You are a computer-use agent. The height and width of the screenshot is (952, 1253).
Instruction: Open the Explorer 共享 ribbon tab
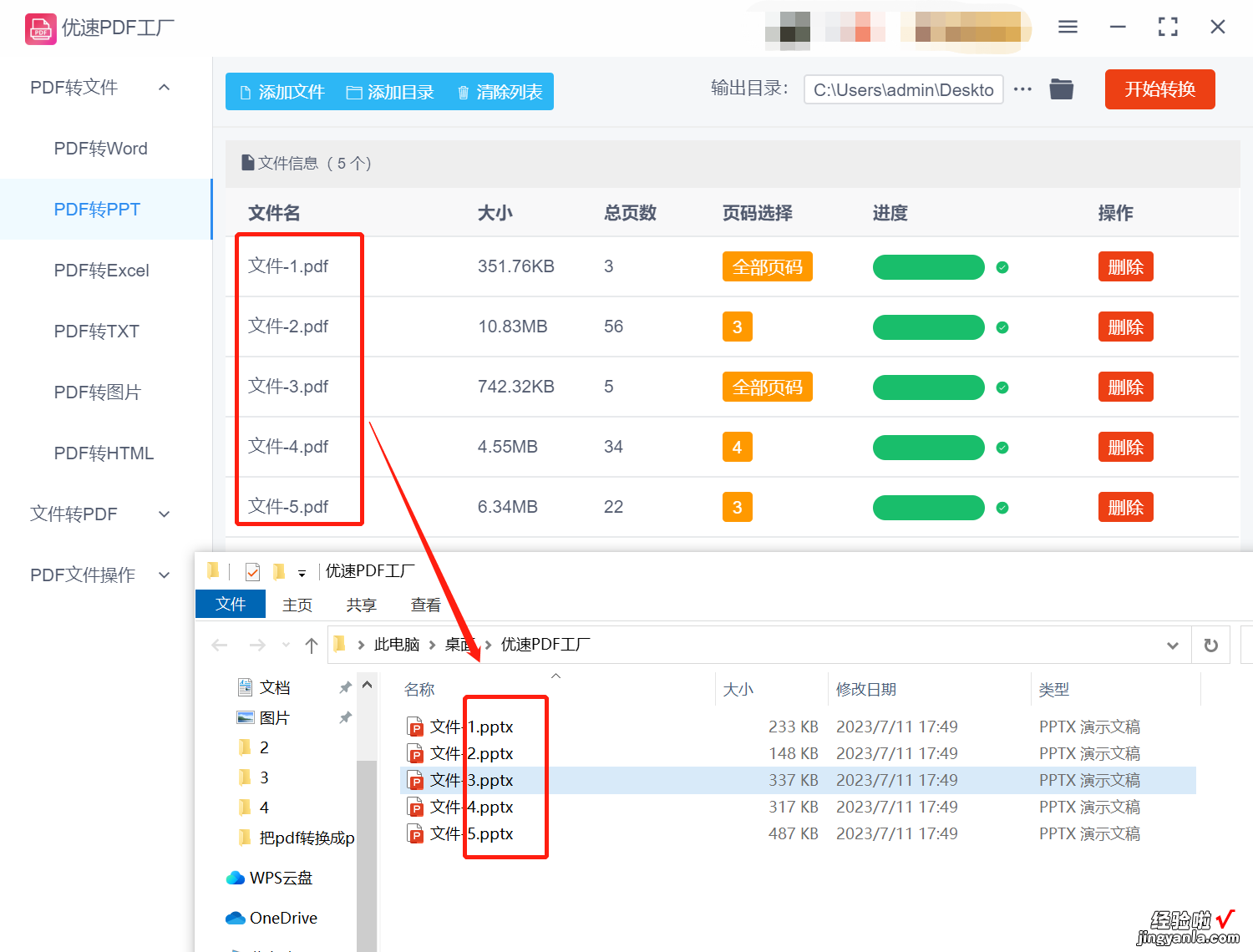[x=362, y=605]
